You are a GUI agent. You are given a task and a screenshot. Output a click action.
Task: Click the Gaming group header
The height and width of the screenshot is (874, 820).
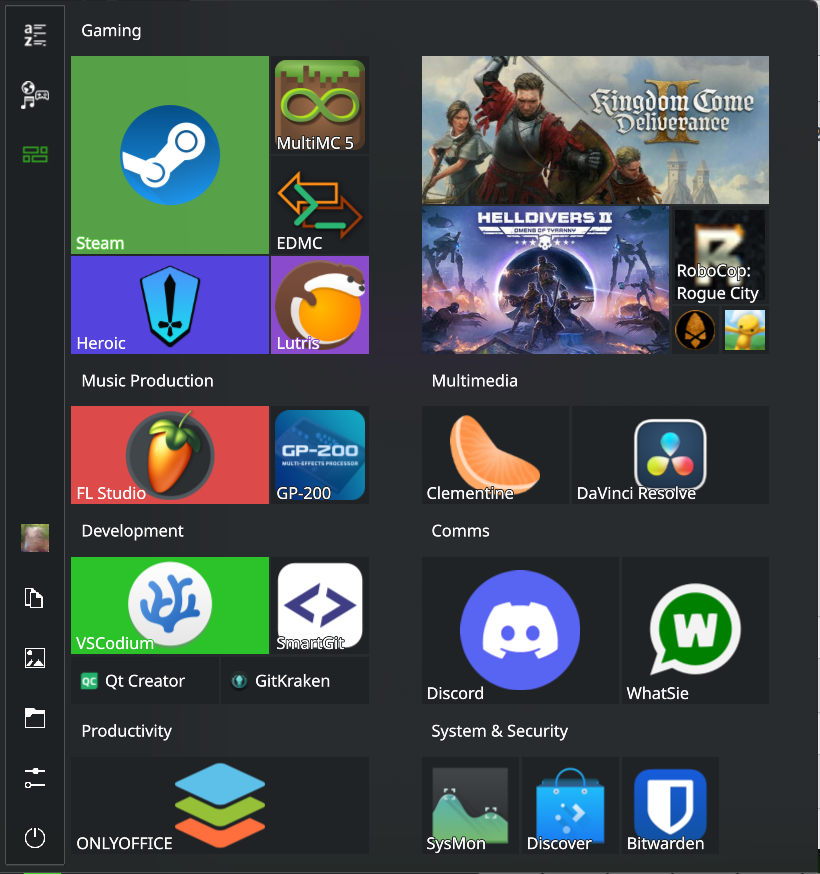point(111,31)
